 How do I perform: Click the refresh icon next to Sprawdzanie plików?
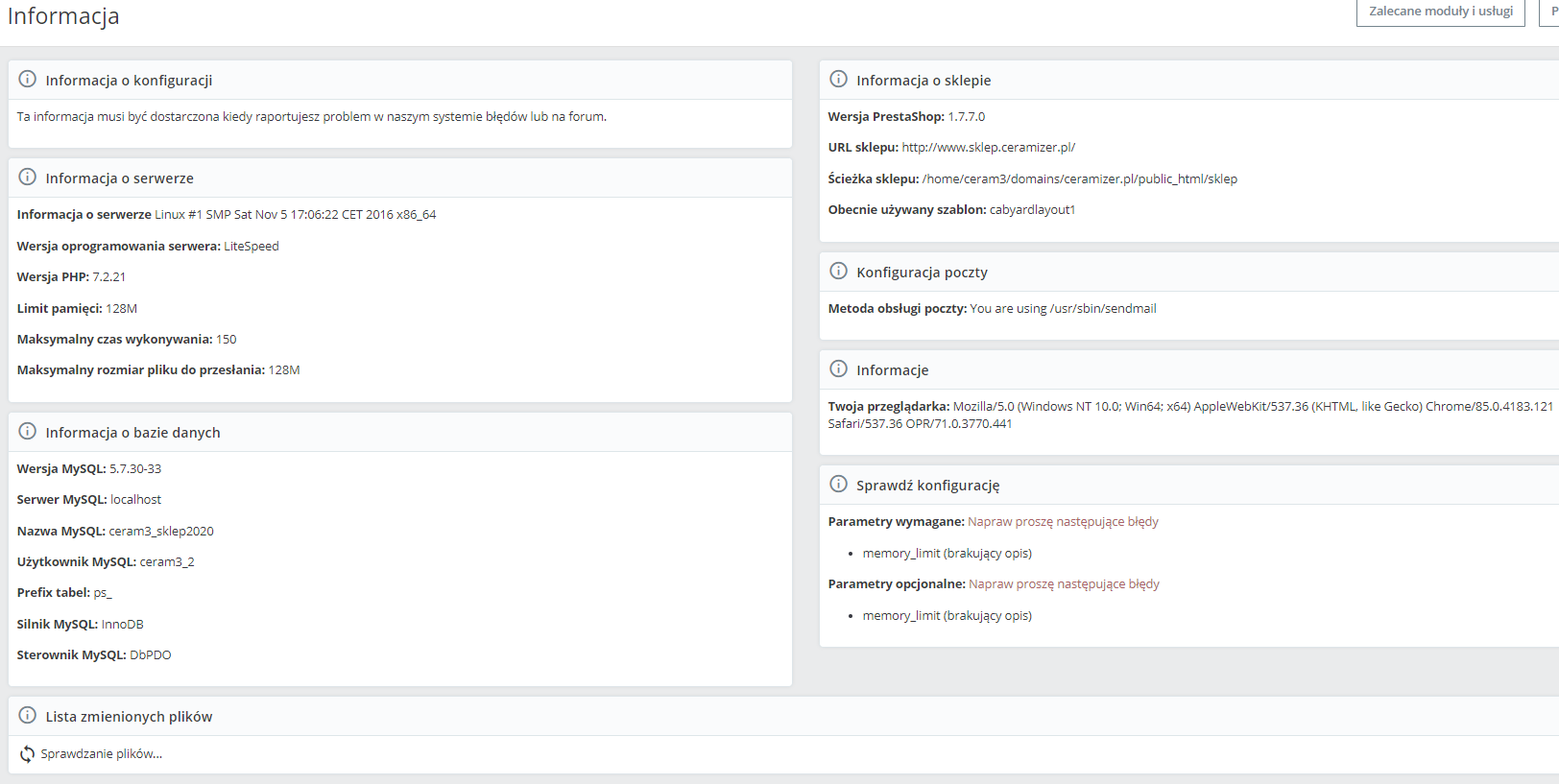coord(27,754)
